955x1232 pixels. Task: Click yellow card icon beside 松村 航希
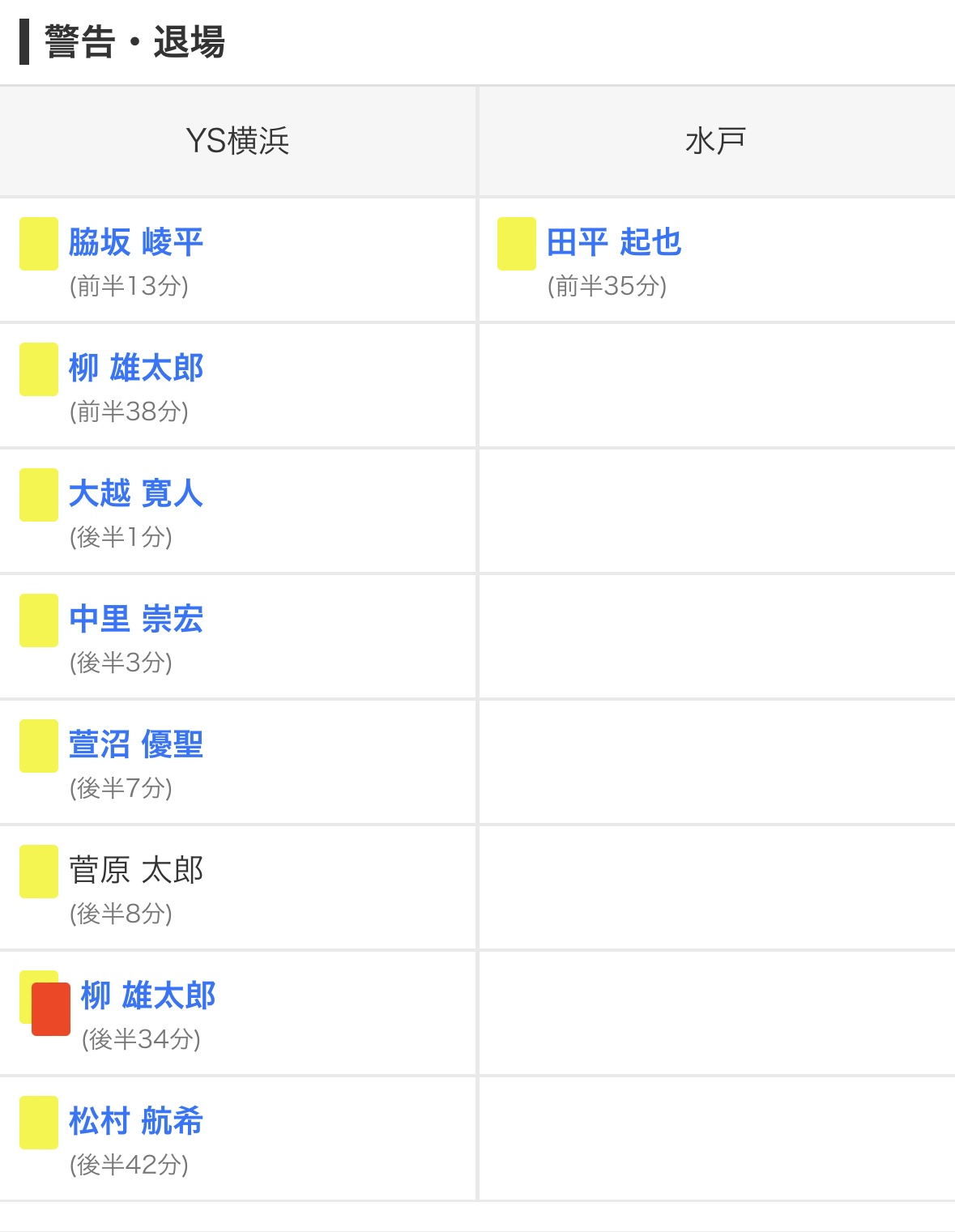coord(39,1123)
